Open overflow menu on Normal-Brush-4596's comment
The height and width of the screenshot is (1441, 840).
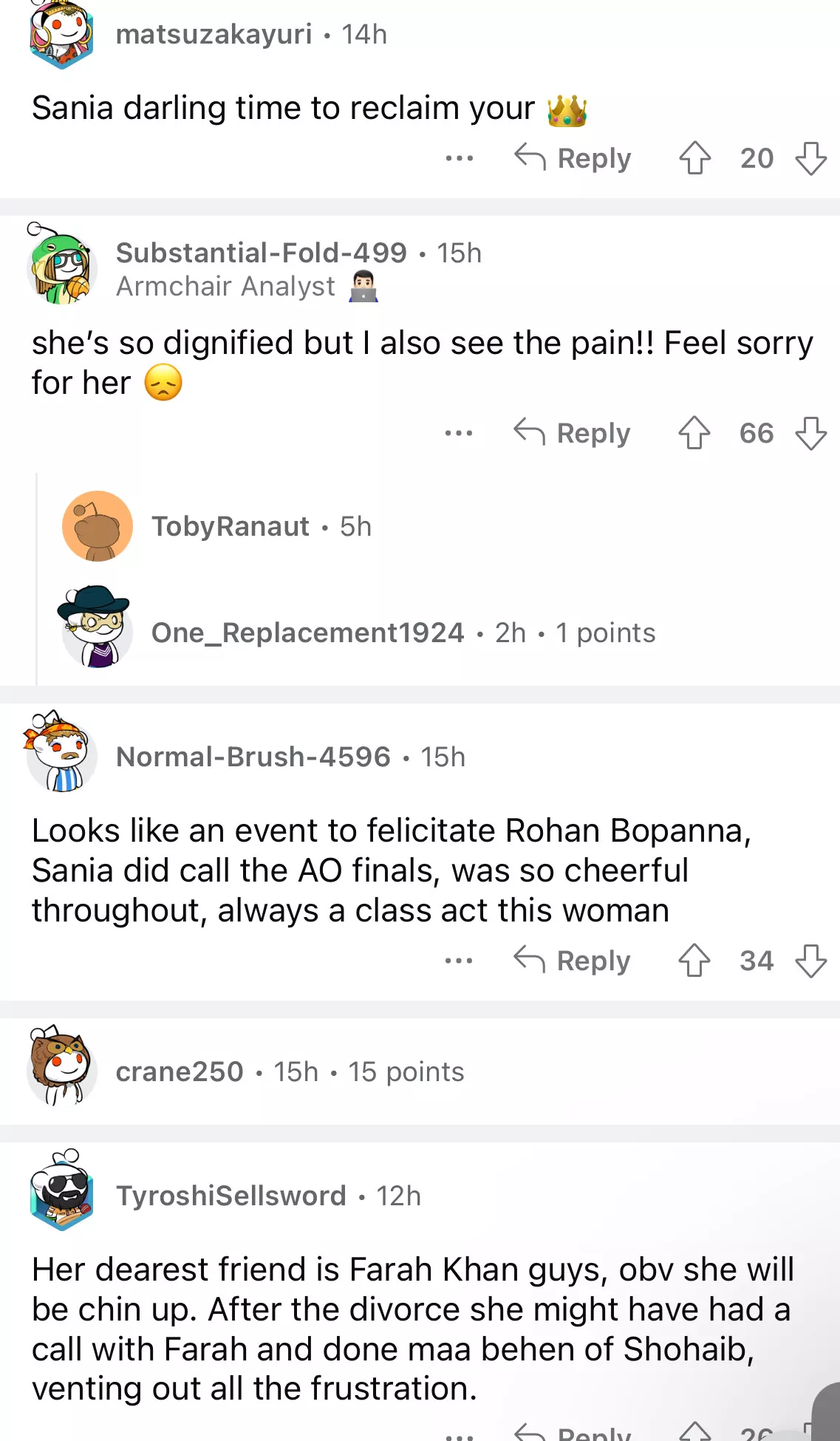coord(459,961)
